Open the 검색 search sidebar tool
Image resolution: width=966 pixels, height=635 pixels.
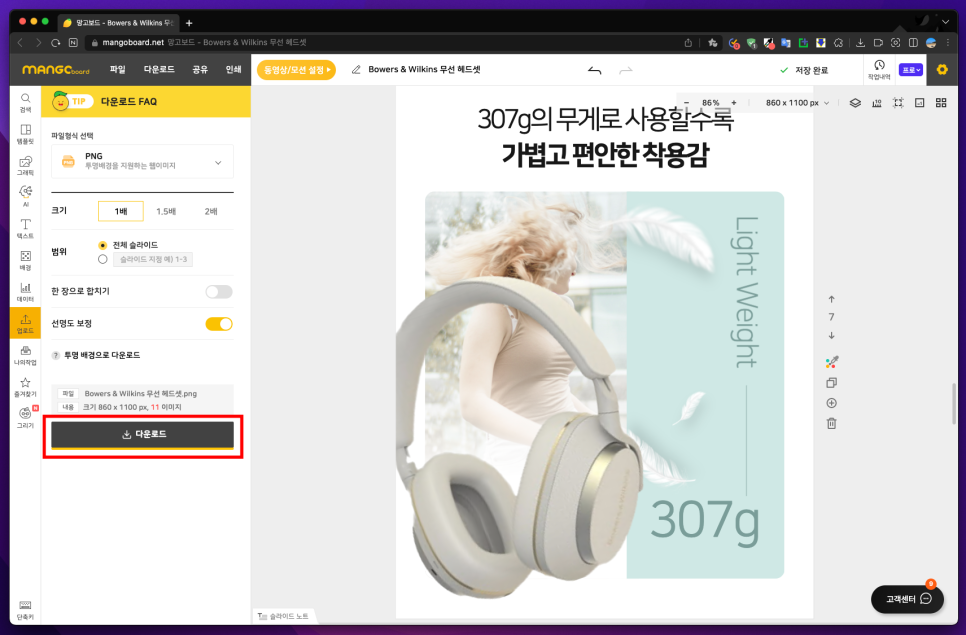[x=25, y=102]
